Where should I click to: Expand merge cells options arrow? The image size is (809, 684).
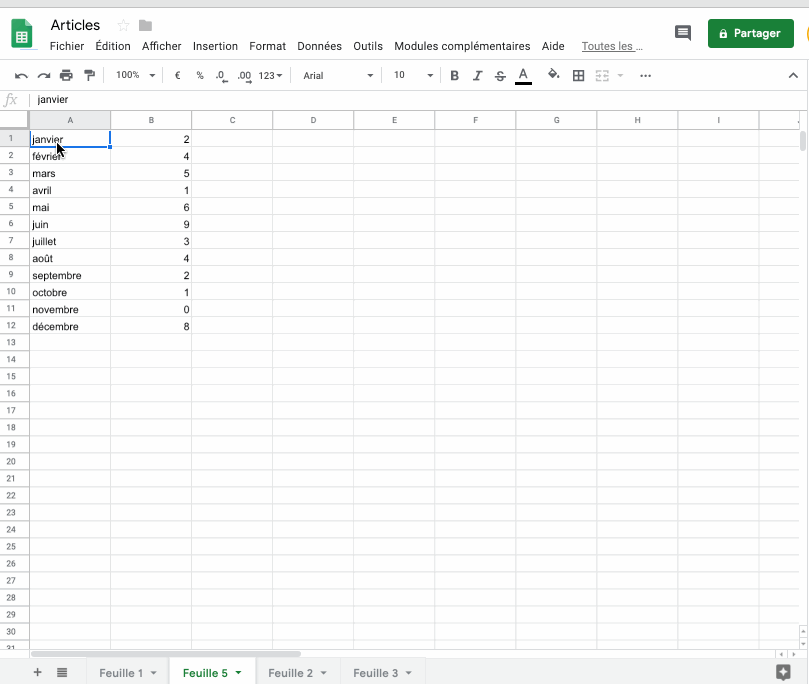tap(620, 76)
